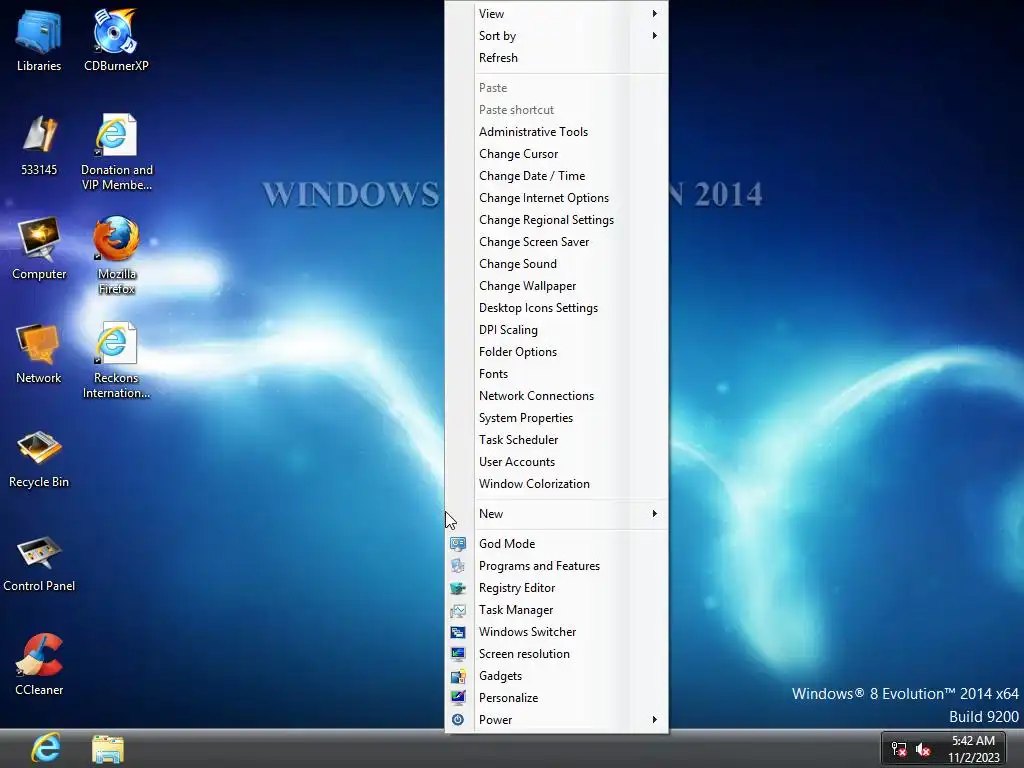This screenshot has width=1024, height=768.
Task: Choose Change Regional Settings entry
Action: tap(556, 220)
